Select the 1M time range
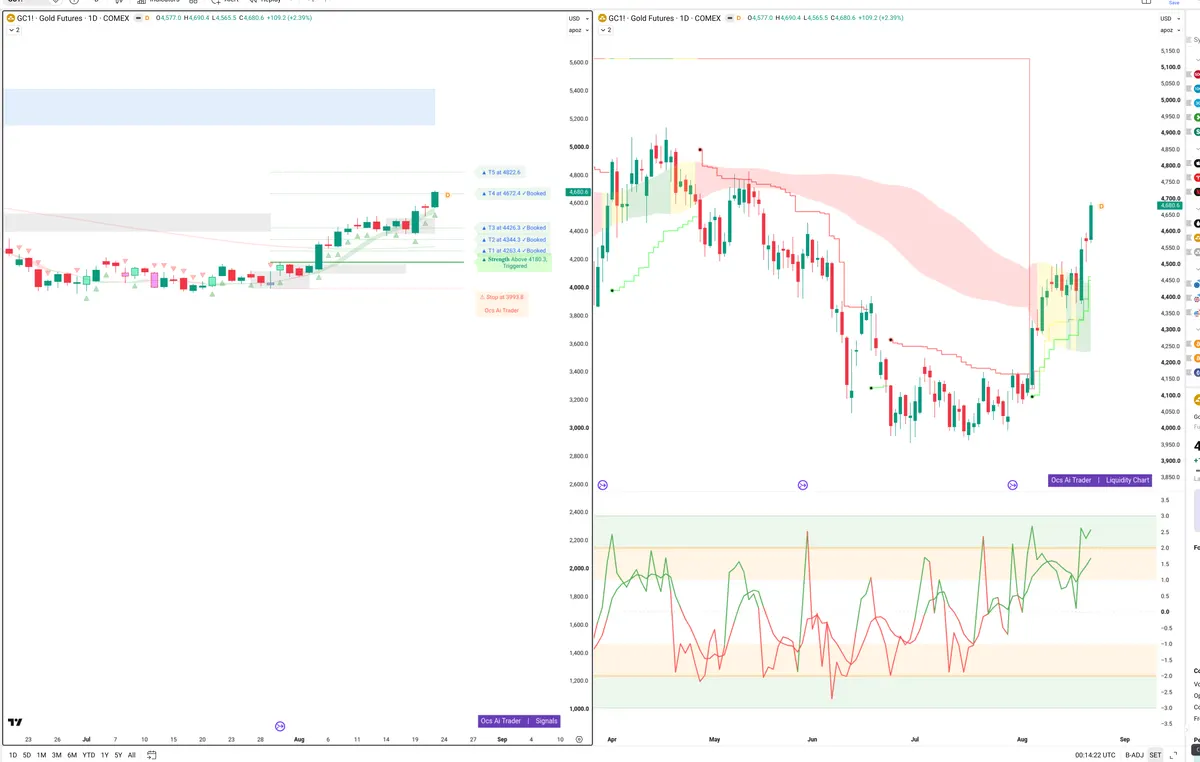This screenshot has height=762, width=1200. click(x=41, y=755)
